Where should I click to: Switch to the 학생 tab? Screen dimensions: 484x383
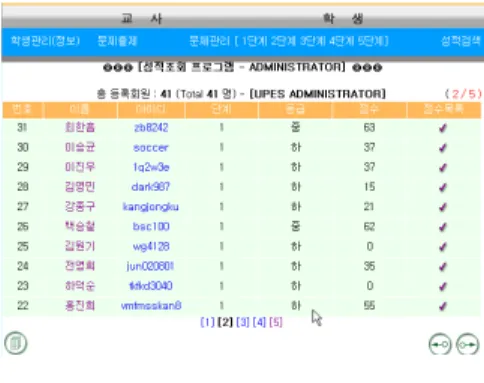click(x=343, y=18)
